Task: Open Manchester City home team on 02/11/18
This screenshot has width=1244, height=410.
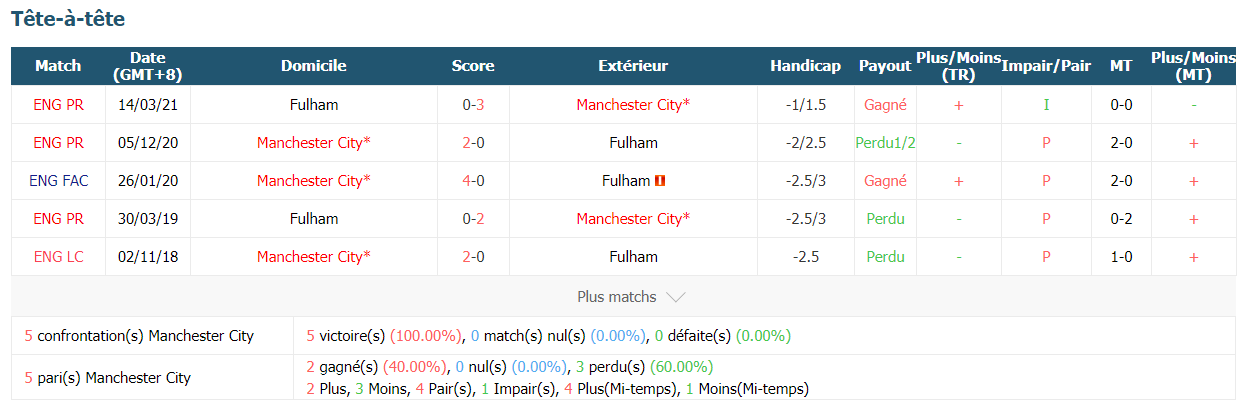Action: 314,257
